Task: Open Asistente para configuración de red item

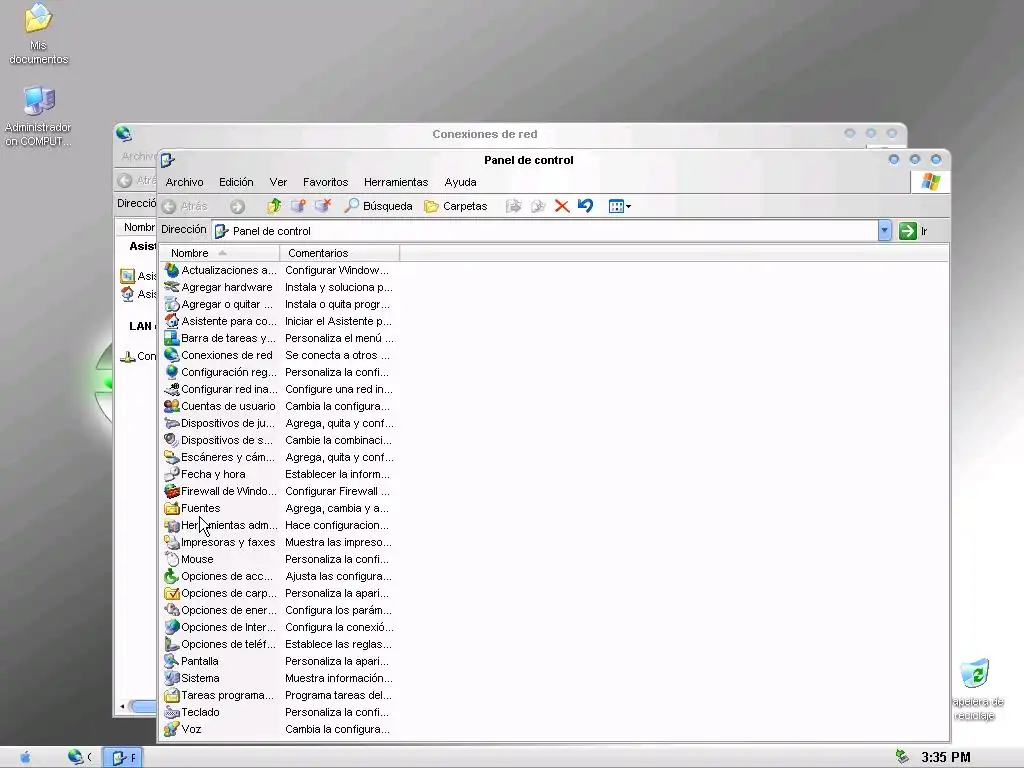Action: [x=220, y=321]
